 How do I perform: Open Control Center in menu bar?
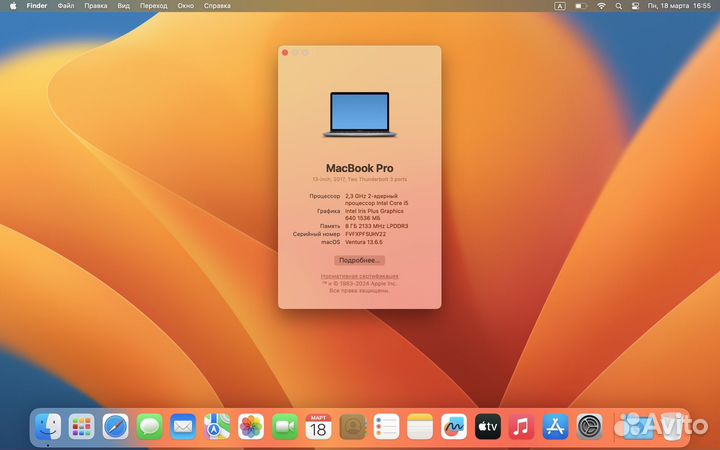(x=635, y=6)
